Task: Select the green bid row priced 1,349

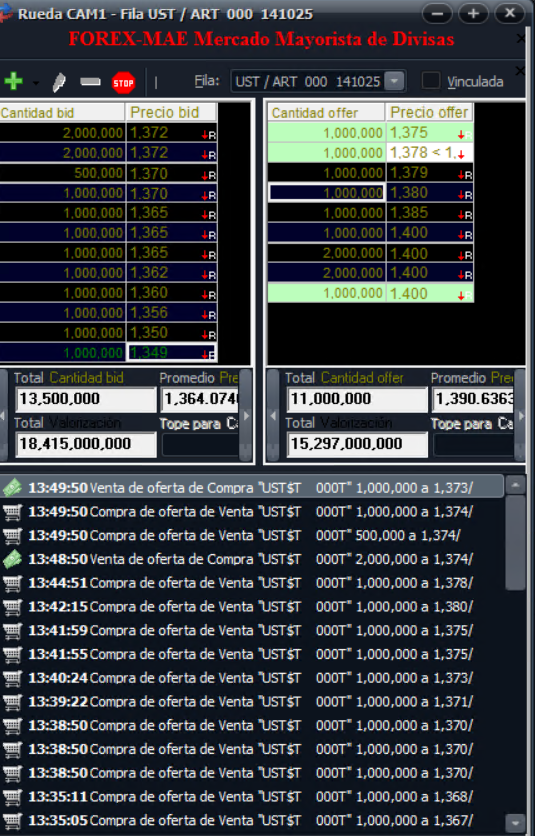Action: pyautogui.click(x=108, y=352)
